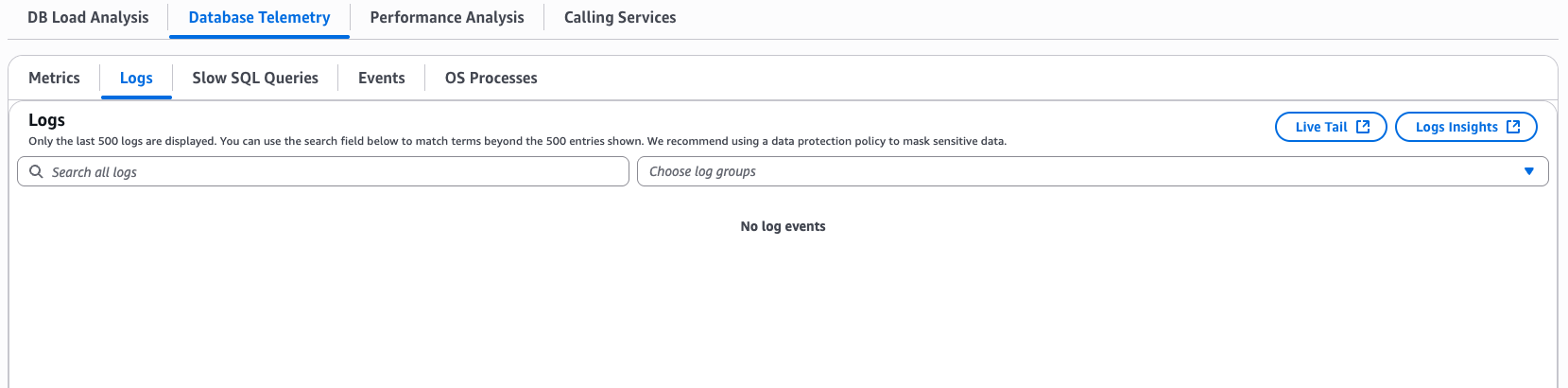Focus the Search all logs field
The image size is (1568, 388).
pos(331,172)
